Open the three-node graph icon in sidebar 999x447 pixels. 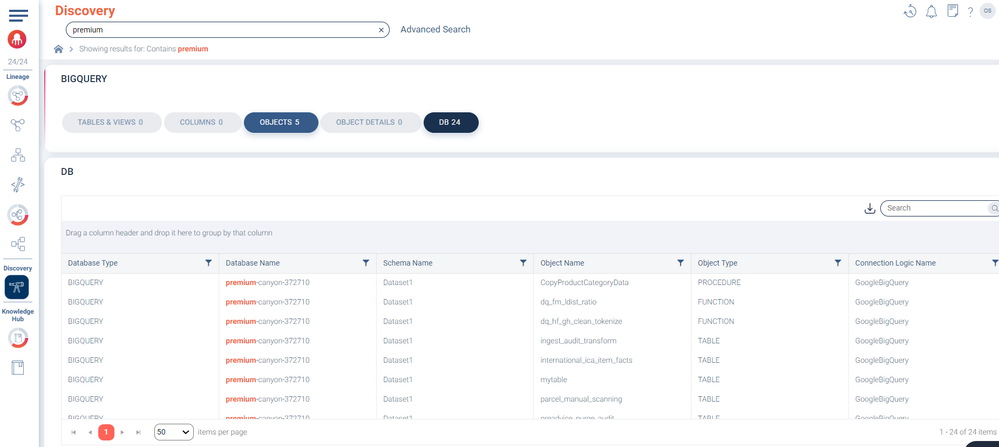(x=18, y=125)
